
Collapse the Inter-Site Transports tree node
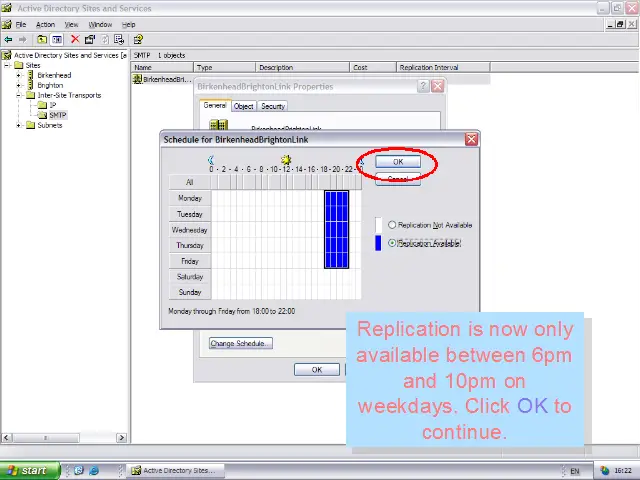click(18, 95)
